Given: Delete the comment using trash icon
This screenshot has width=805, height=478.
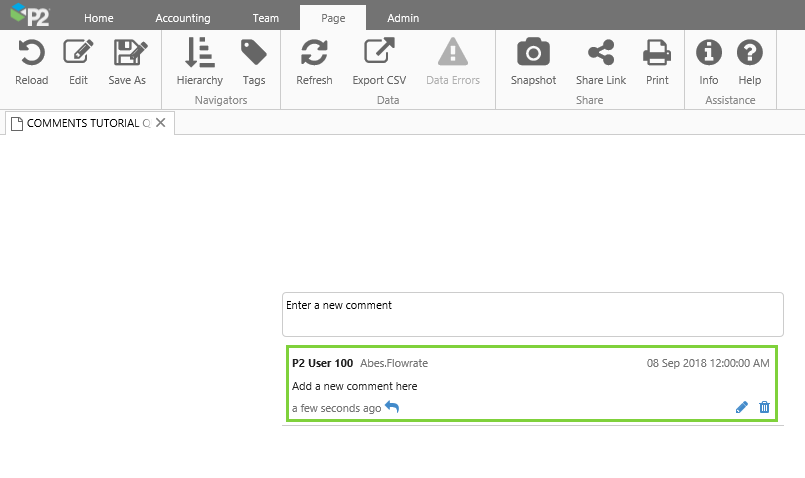Looking at the screenshot, I should (x=765, y=407).
